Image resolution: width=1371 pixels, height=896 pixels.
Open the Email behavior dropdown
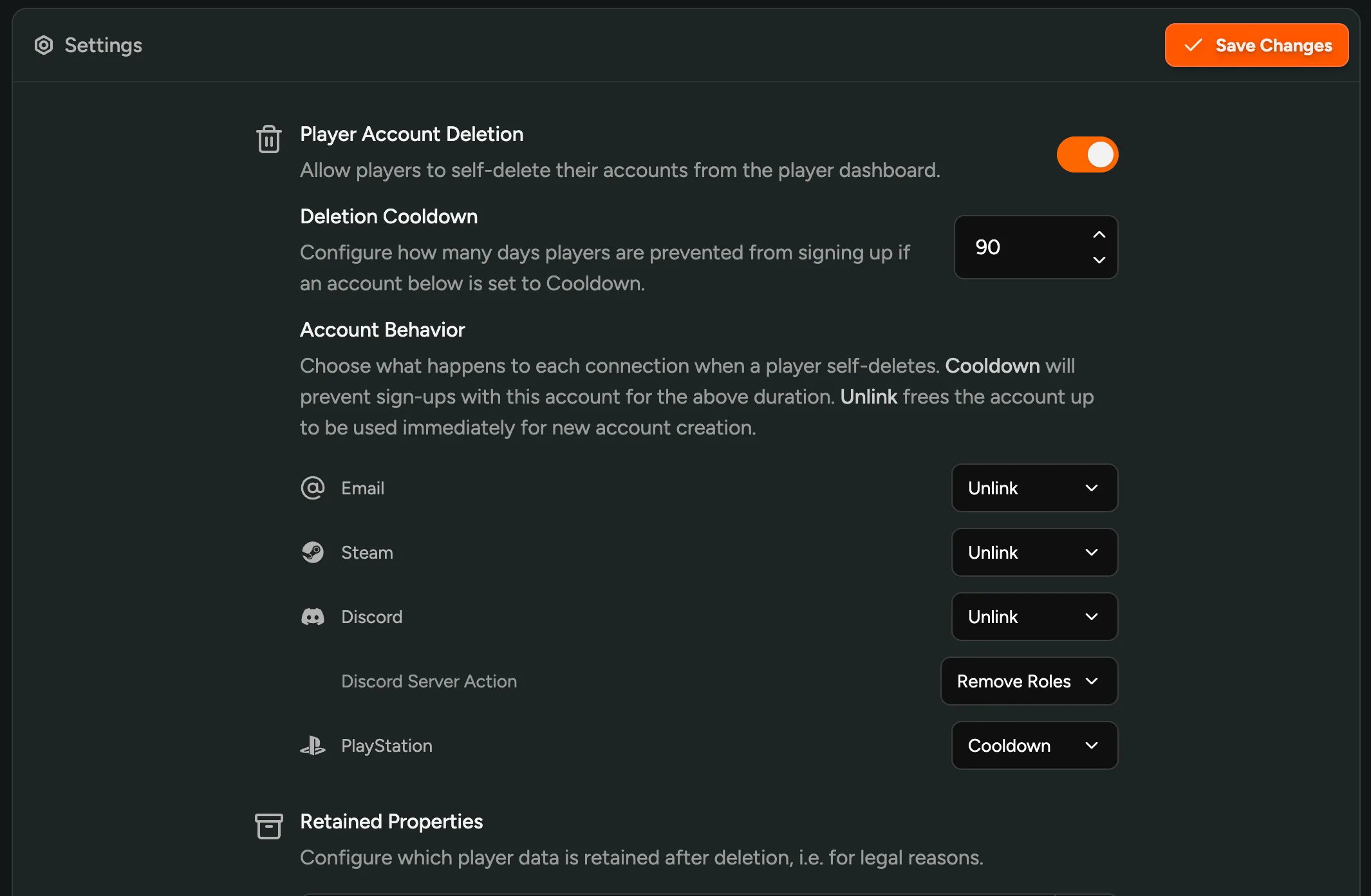point(1034,488)
